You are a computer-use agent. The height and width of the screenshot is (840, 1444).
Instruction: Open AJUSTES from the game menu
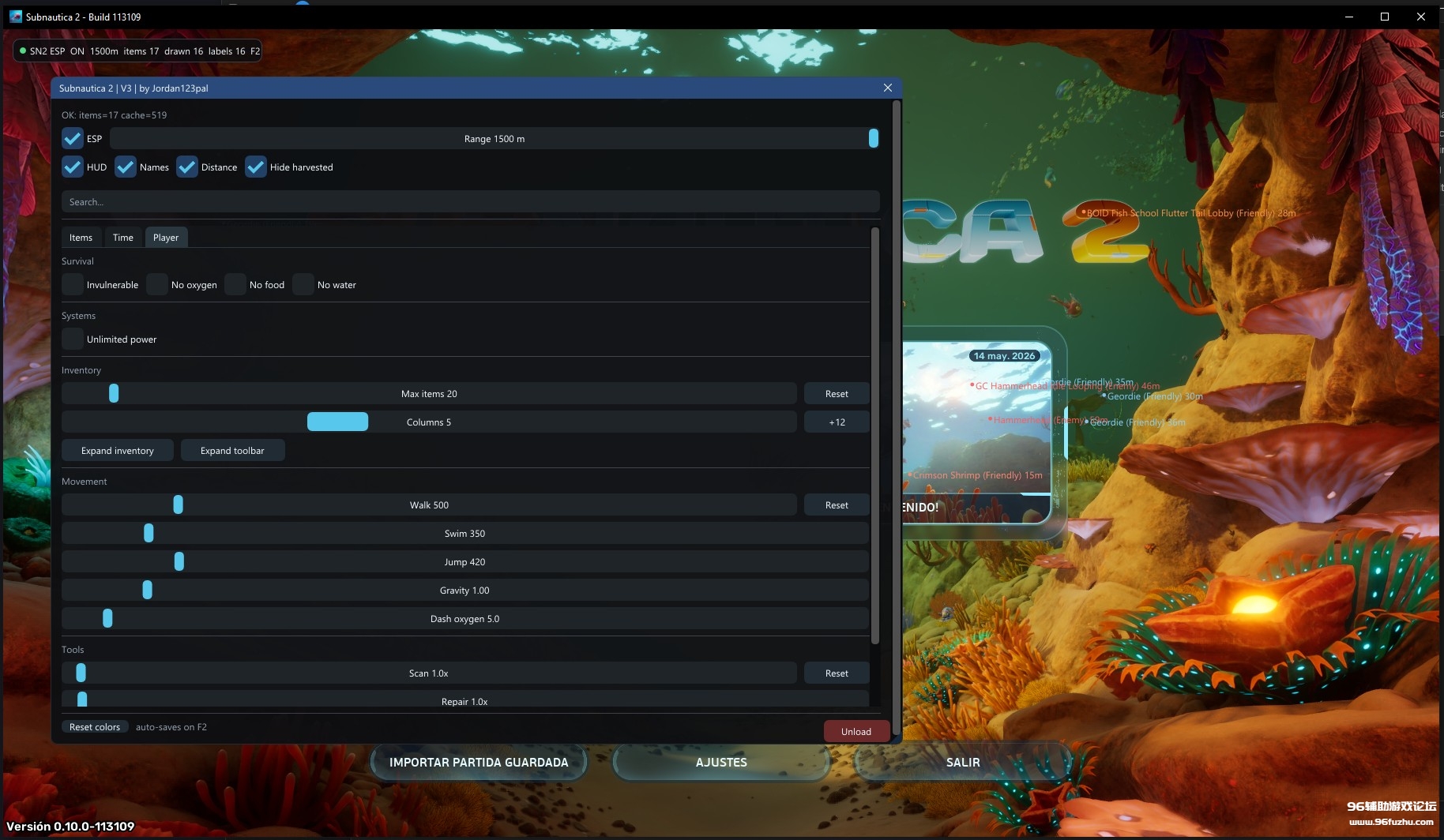pyautogui.click(x=721, y=763)
